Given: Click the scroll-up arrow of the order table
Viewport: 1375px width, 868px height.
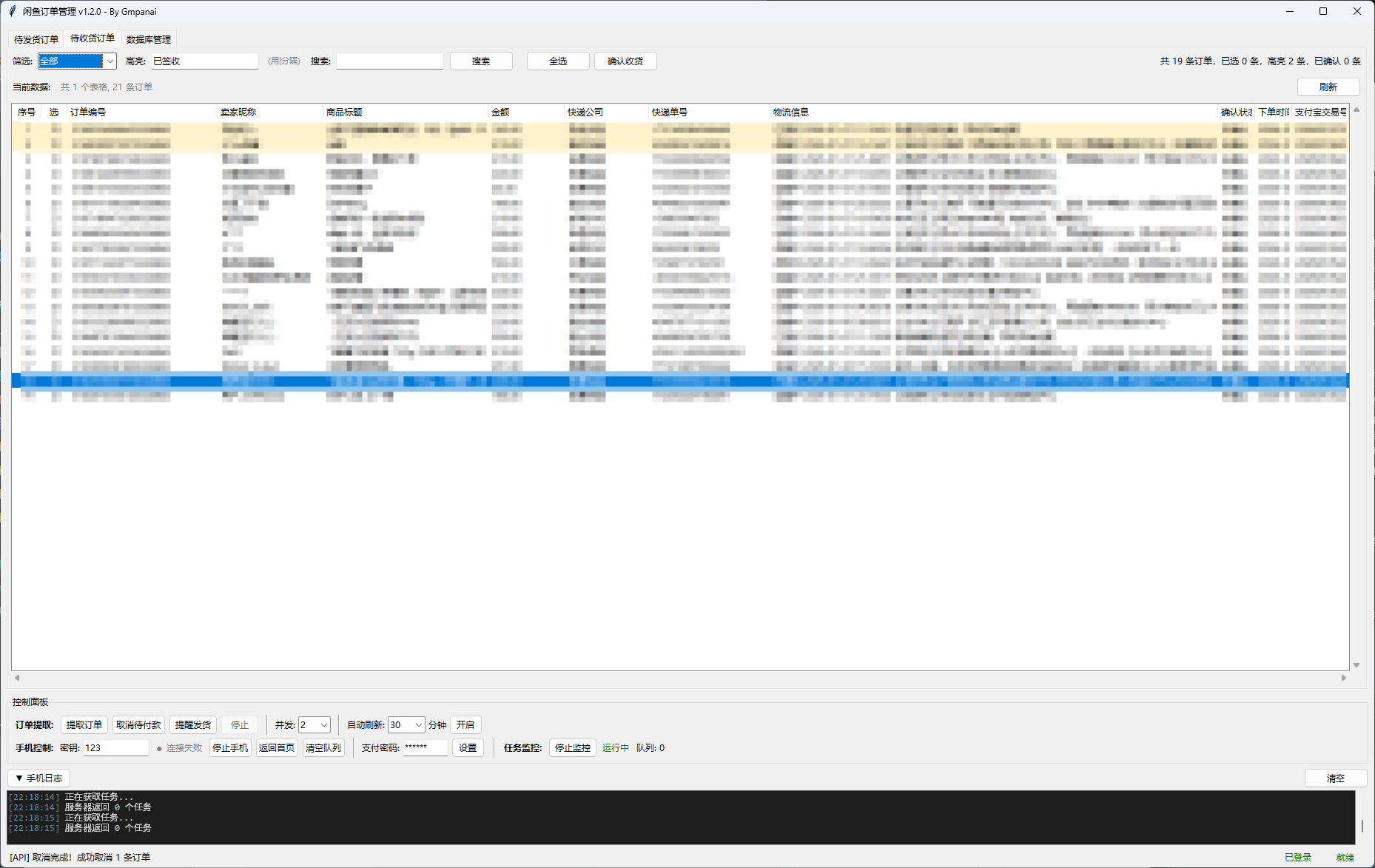Looking at the screenshot, I should click(x=1356, y=110).
